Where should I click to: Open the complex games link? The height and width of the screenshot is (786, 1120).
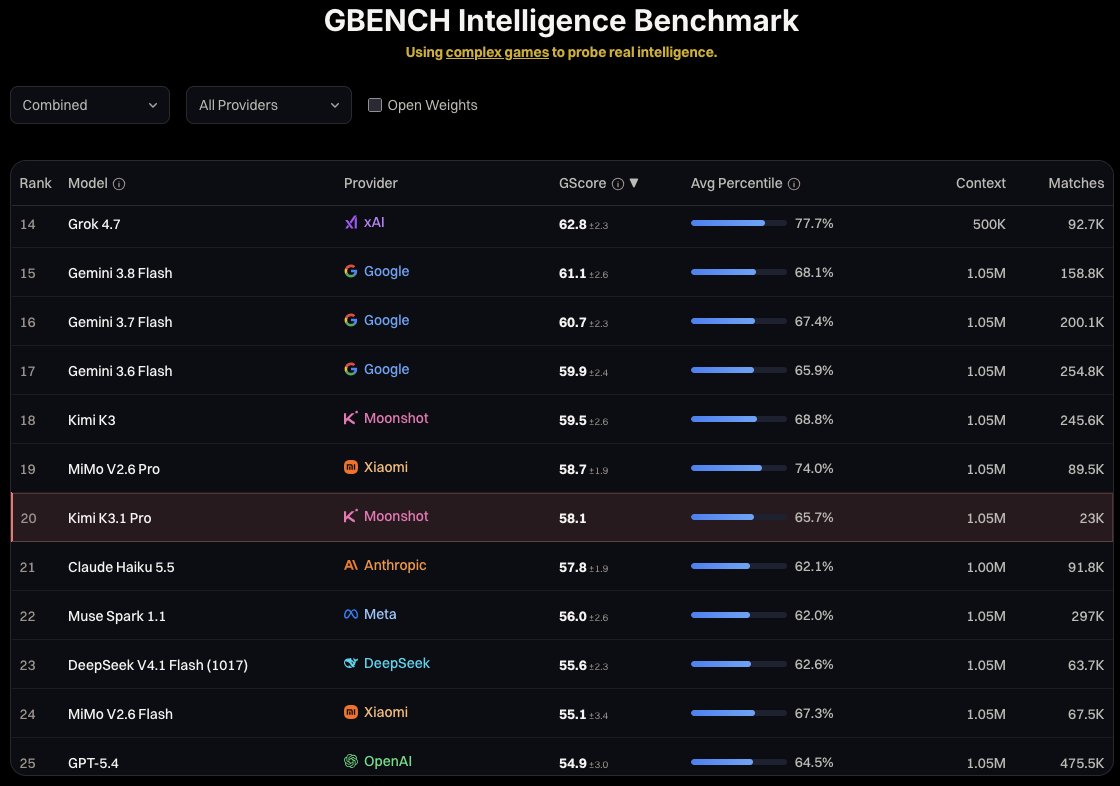click(x=497, y=52)
